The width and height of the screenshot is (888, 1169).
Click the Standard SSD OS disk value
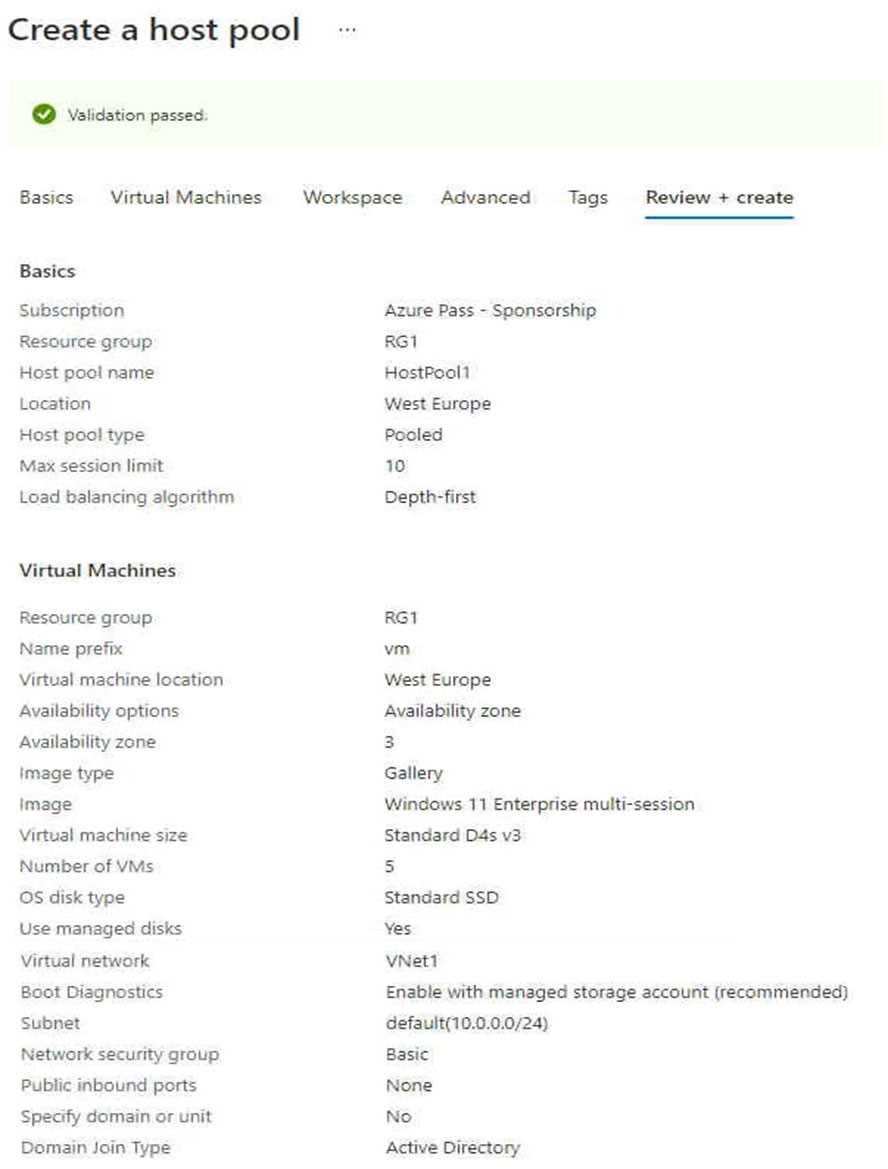click(441, 898)
